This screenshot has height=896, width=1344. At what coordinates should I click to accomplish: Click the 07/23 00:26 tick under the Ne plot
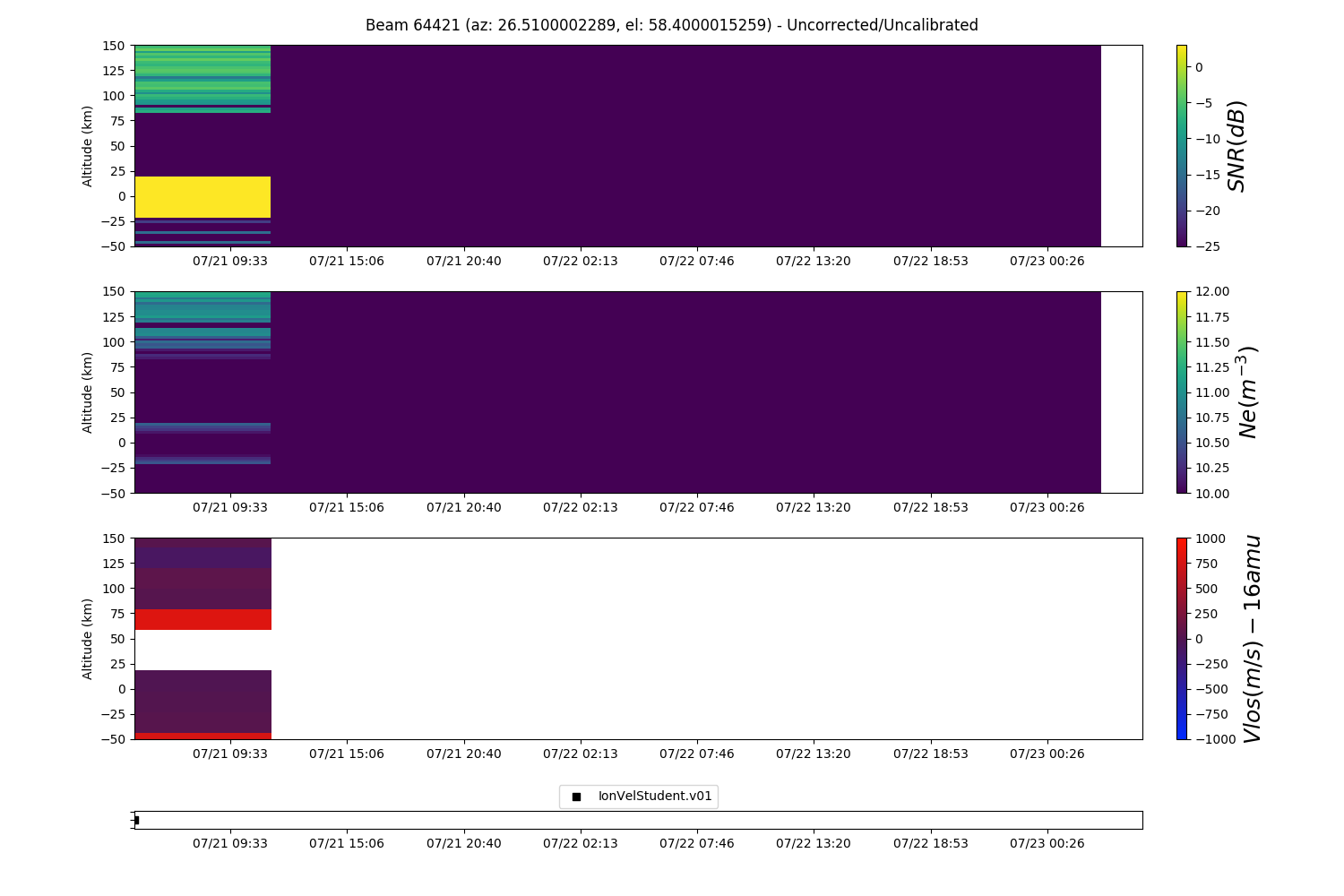click(x=1047, y=507)
